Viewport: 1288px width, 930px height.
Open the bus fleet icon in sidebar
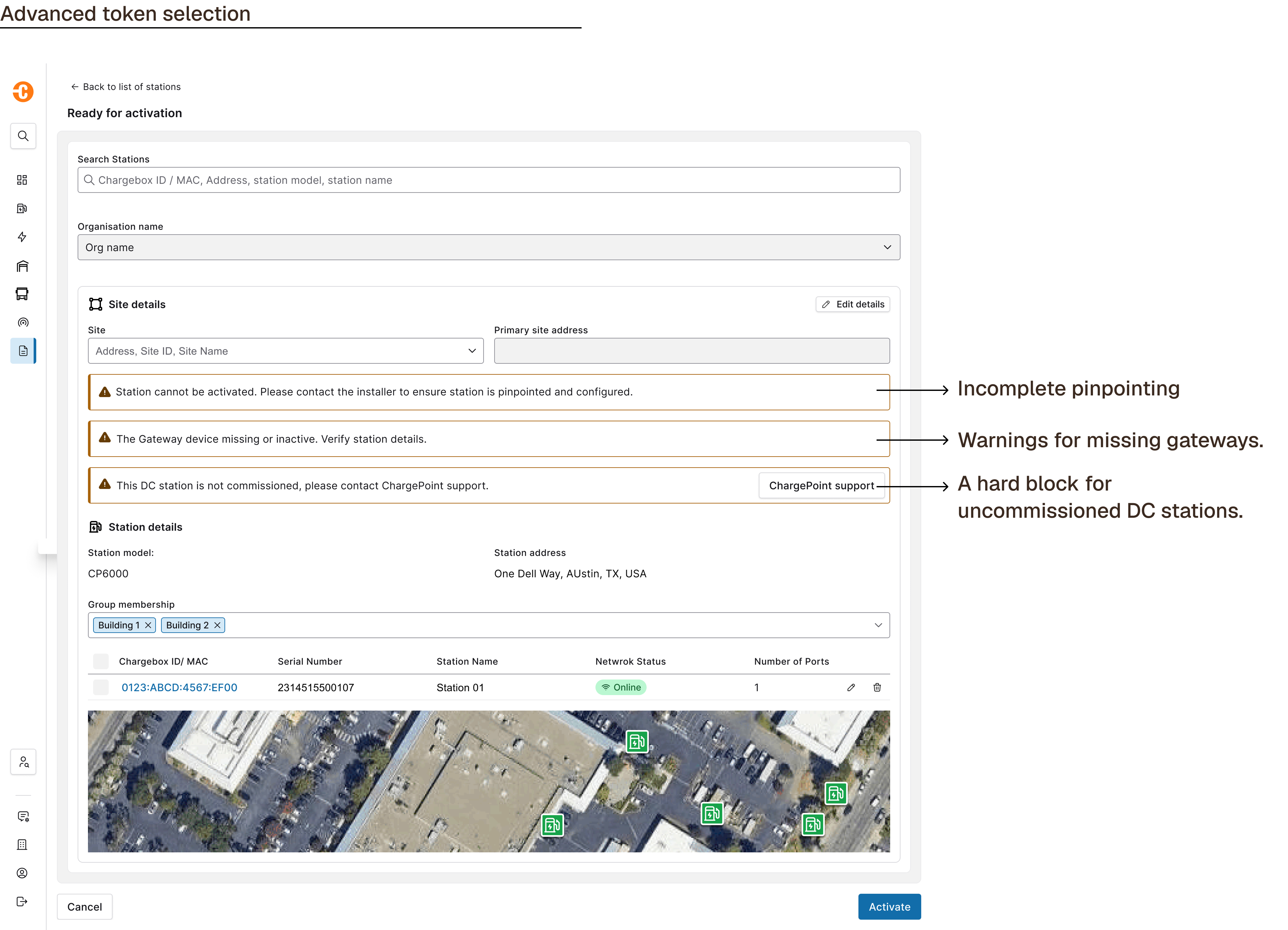22,294
